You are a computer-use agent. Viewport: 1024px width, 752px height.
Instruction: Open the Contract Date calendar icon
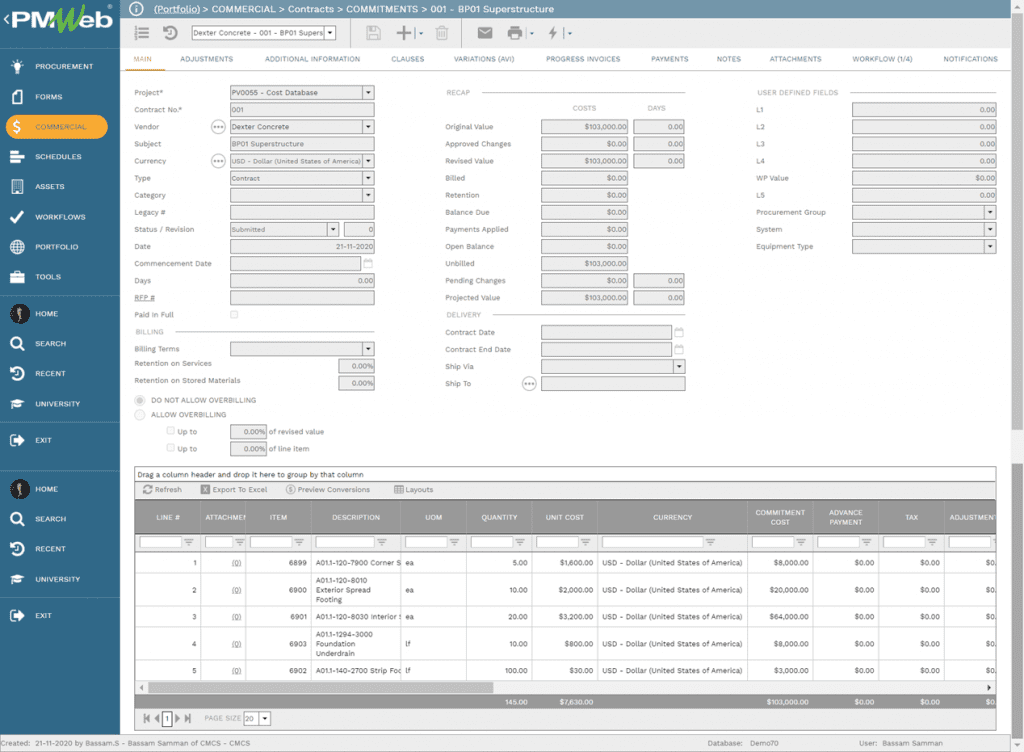pyautogui.click(x=679, y=332)
